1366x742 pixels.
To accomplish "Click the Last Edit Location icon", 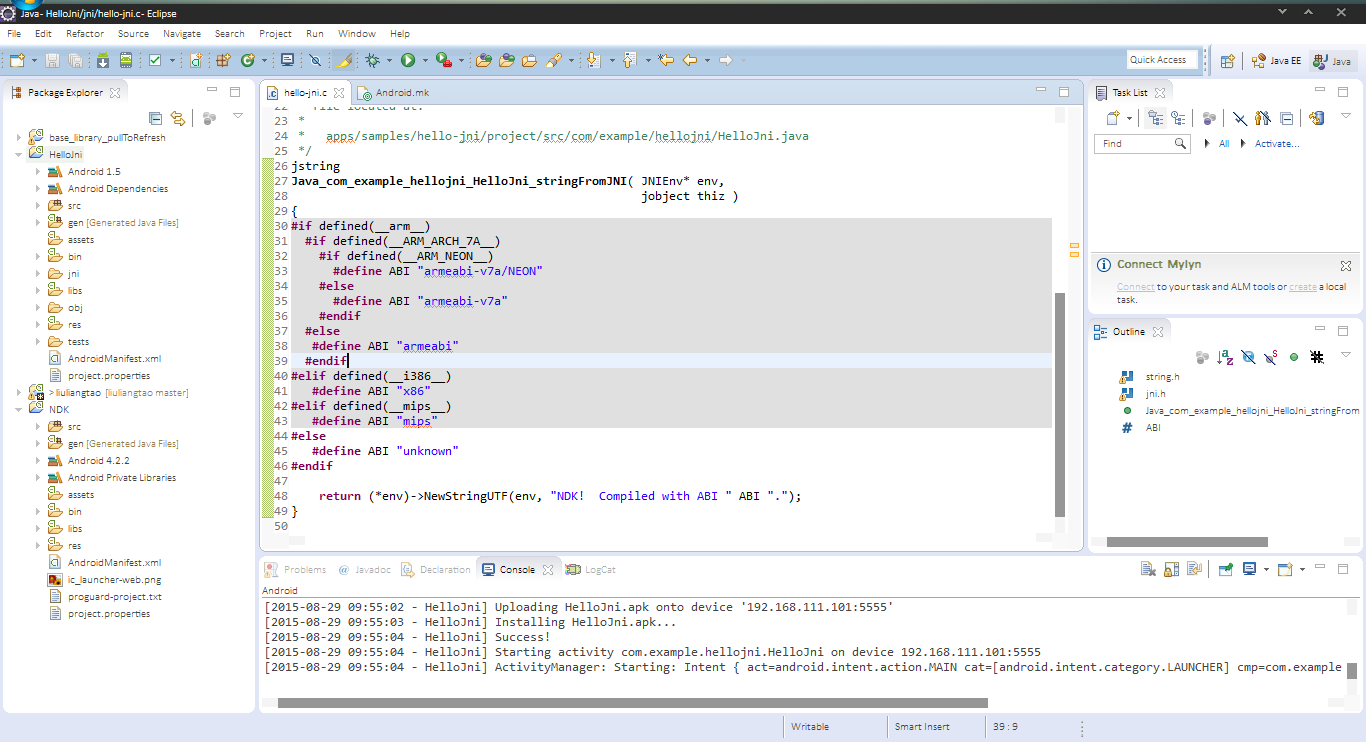I will tap(665, 60).
